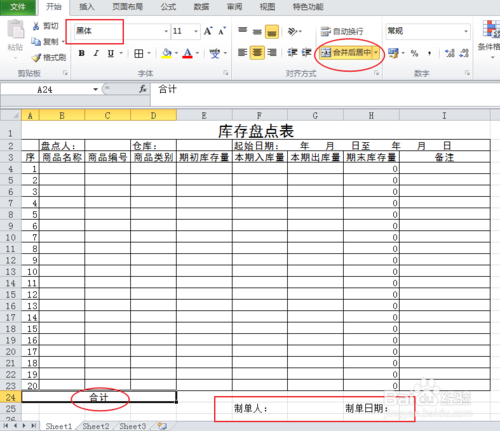Image resolution: width=500 pixels, height=431 pixels.
Task: Decrease decimal places
Action: [x=464, y=53]
